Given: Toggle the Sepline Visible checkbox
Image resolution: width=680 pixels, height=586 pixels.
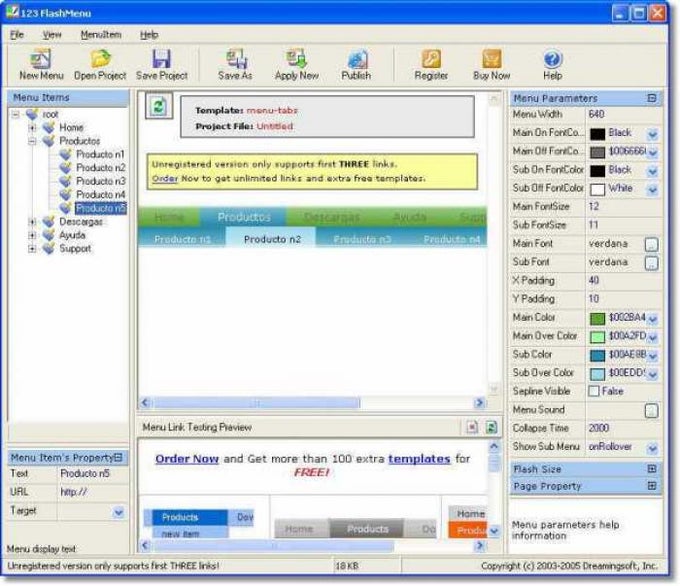Looking at the screenshot, I should (x=594, y=391).
